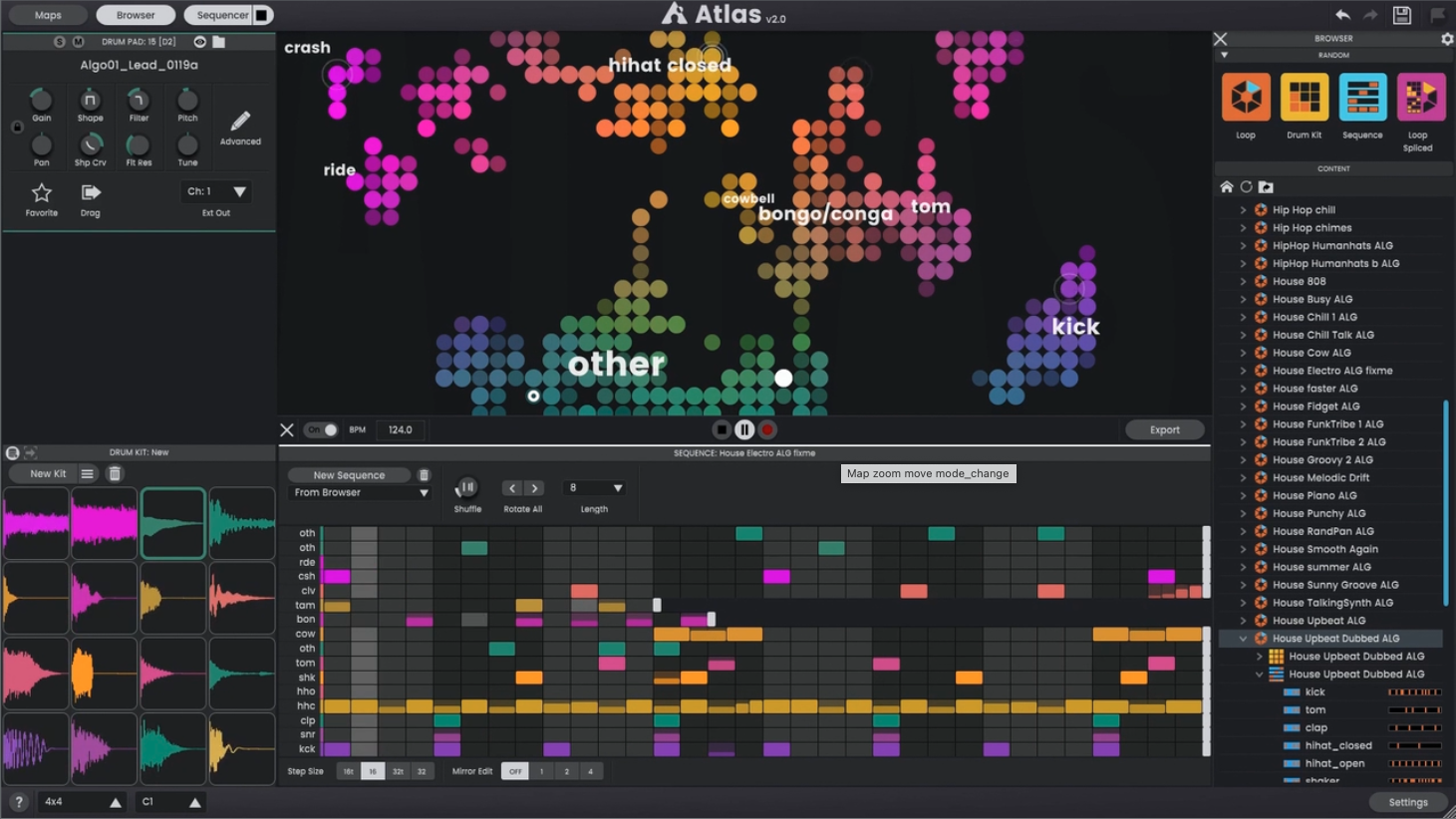Click the undo arrow icon

(x=1342, y=15)
